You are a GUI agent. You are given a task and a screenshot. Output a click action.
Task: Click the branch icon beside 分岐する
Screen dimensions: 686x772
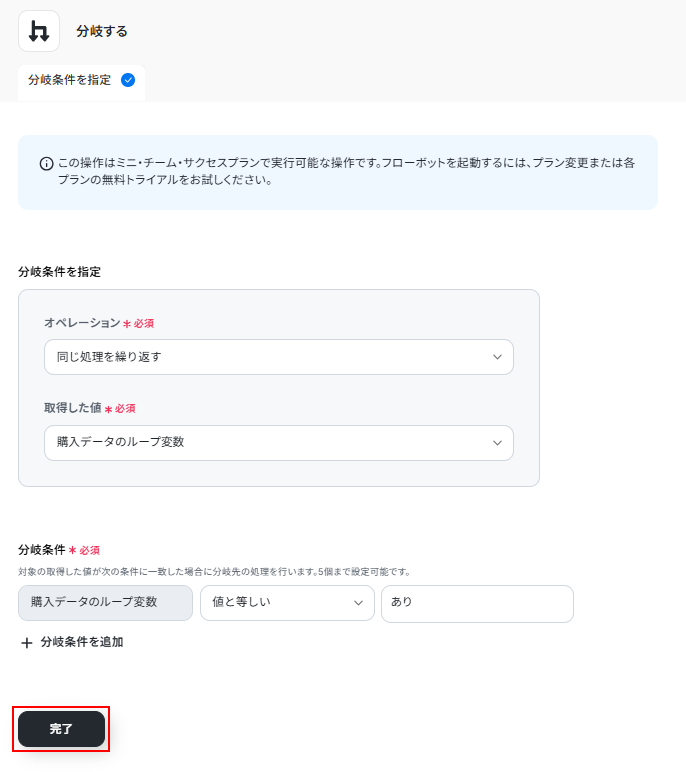click(39, 31)
